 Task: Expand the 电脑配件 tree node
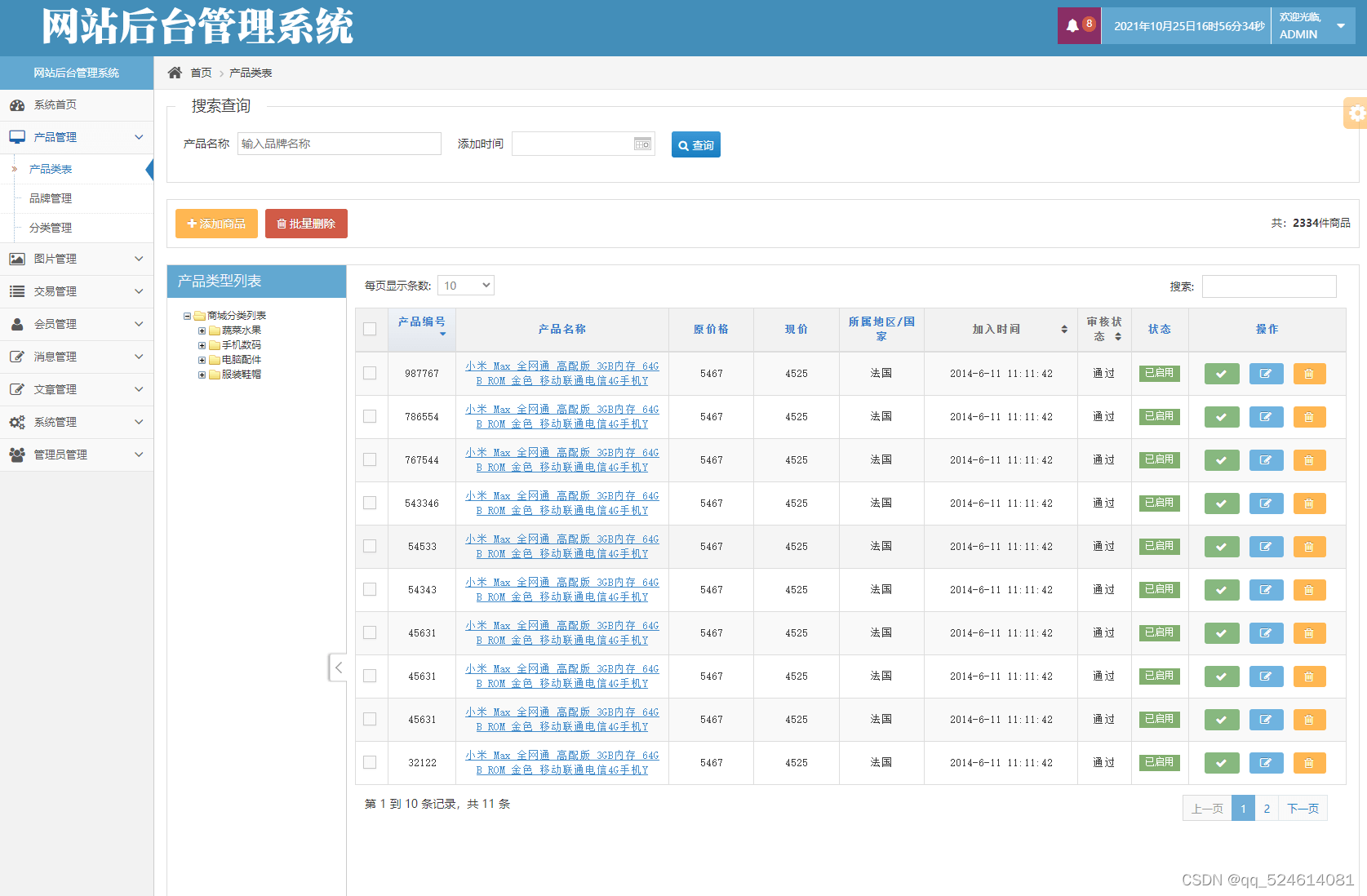(x=202, y=360)
